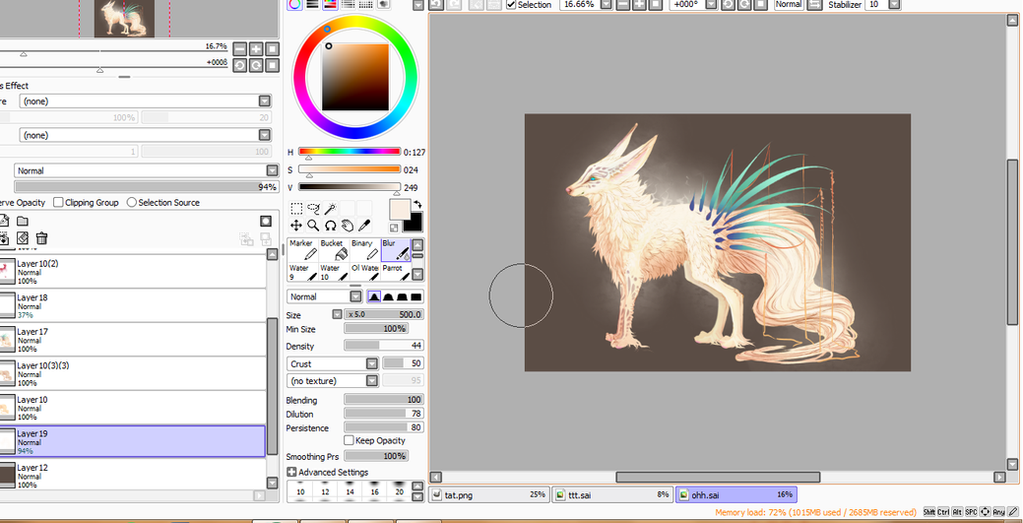Select Layer 12 in the layer list
Screen dimensions: 1023x523
(132, 475)
